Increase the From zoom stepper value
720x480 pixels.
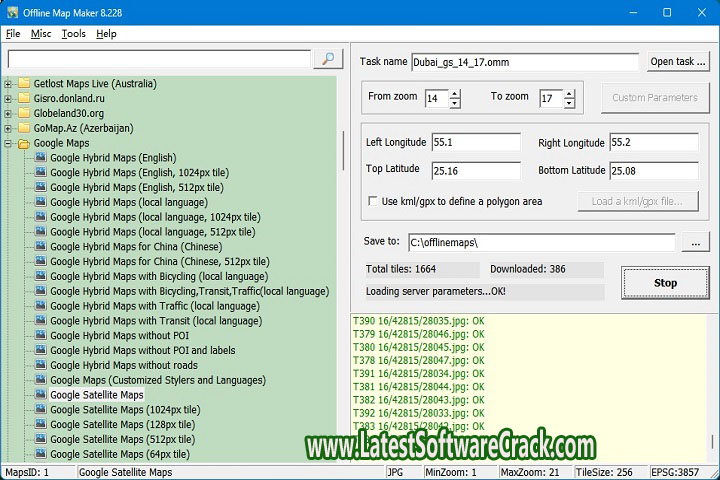coord(455,94)
